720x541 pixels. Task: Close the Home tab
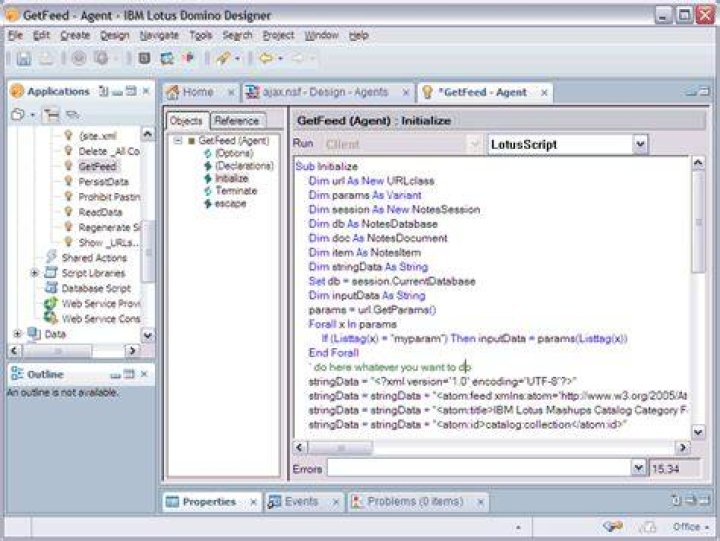231,93
